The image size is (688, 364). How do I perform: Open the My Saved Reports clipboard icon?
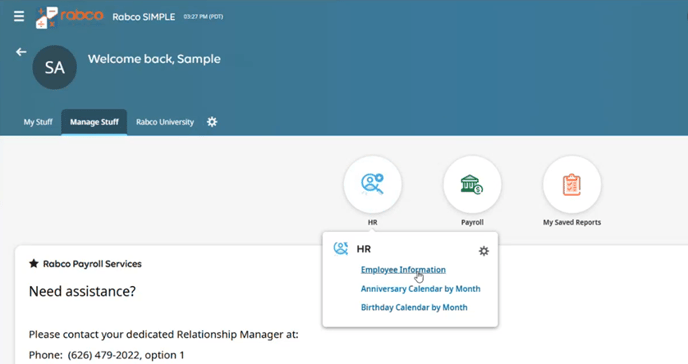coord(572,185)
